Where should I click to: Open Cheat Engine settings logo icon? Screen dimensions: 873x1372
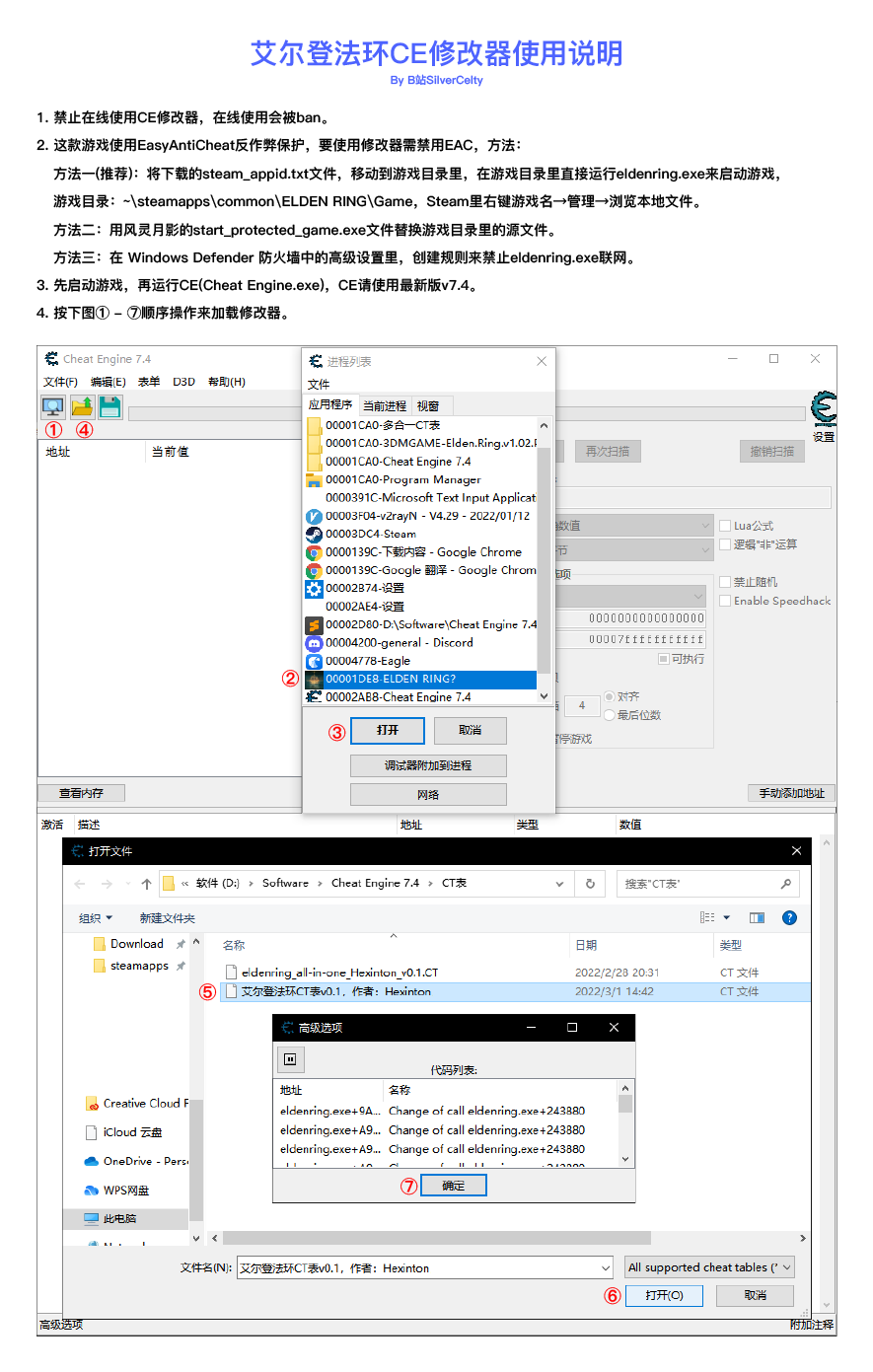[x=824, y=408]
